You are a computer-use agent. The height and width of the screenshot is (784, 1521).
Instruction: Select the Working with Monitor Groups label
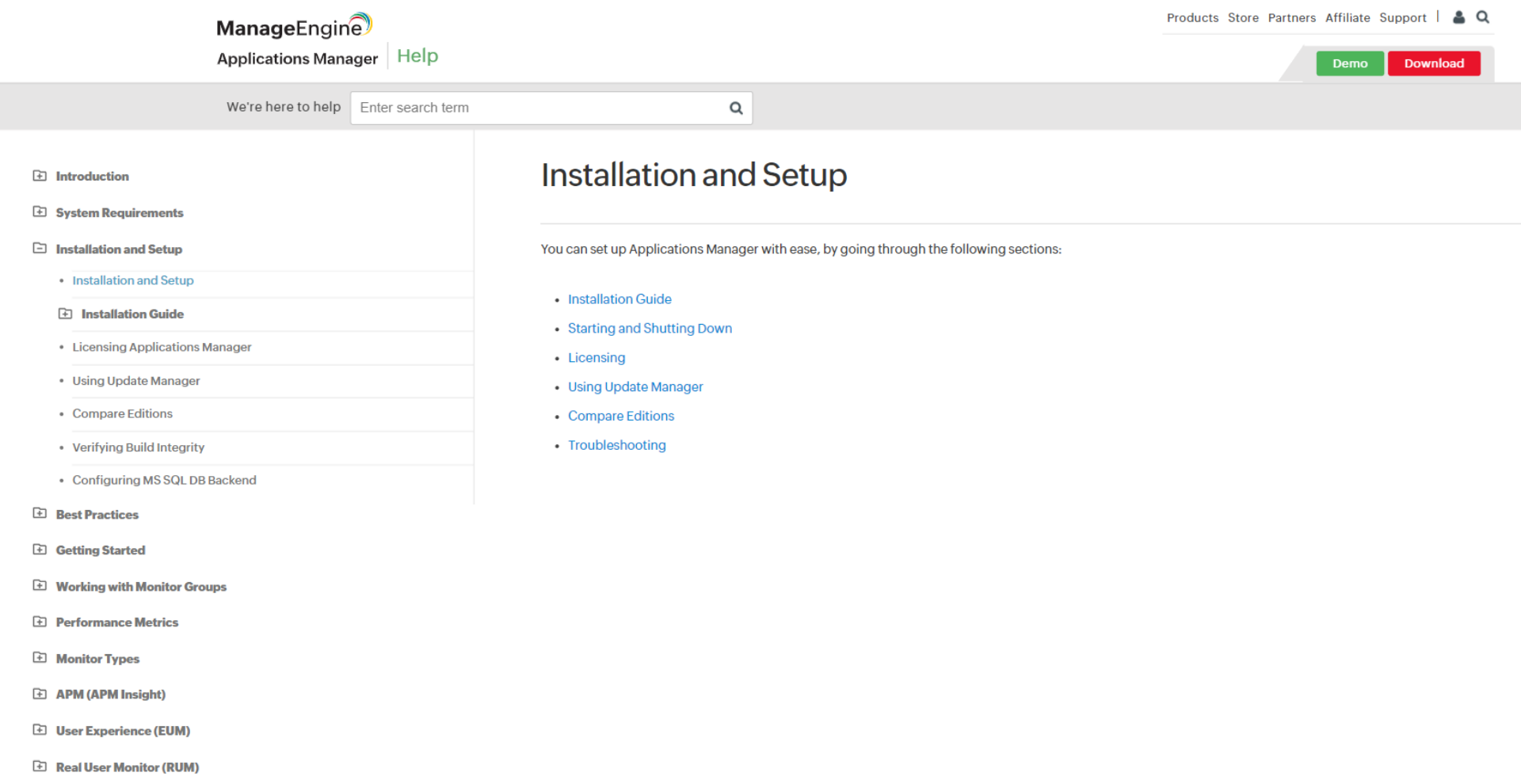pos(141,587)
